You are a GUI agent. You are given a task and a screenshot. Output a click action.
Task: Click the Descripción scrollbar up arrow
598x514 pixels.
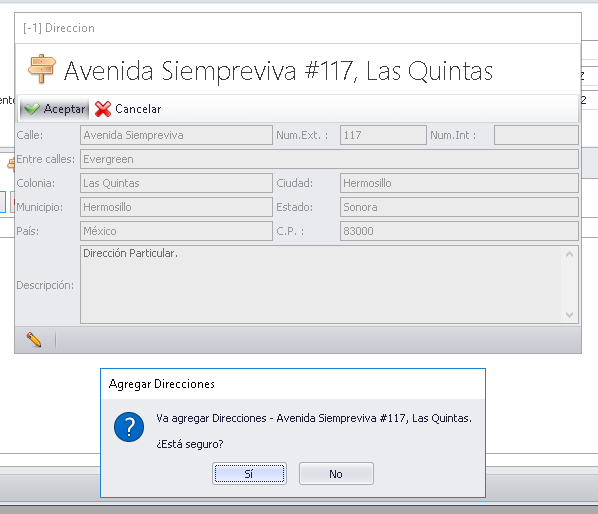pyautogui.click(x=569, y=254)
